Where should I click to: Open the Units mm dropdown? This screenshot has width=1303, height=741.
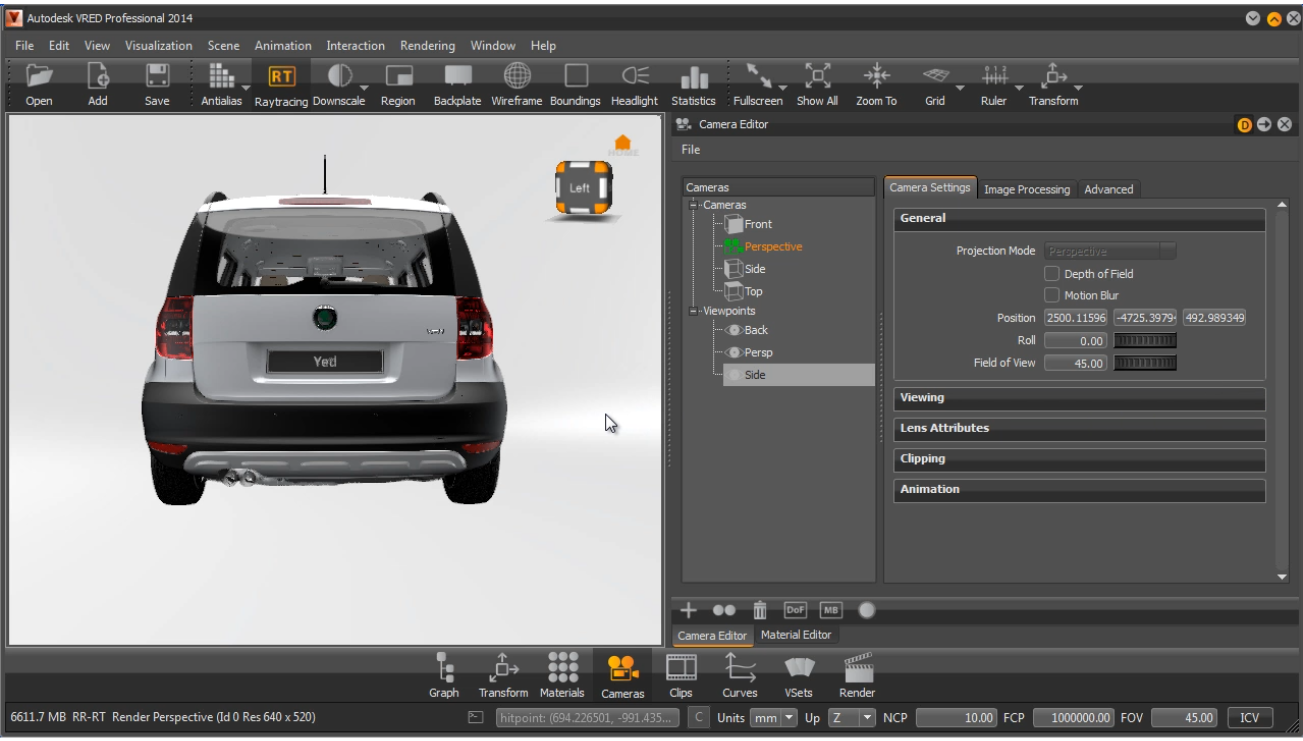tap(775, 717)
